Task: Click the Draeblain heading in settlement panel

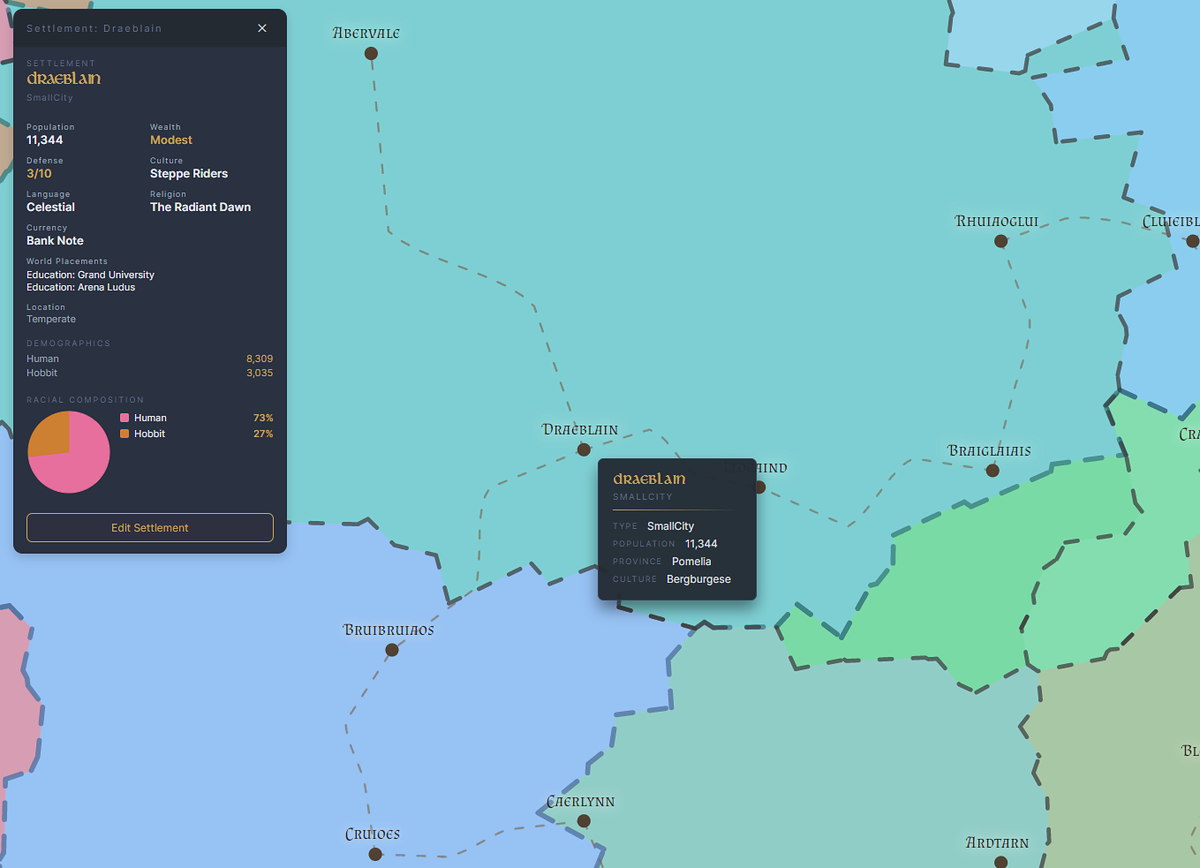Action: tap(64, 78)
